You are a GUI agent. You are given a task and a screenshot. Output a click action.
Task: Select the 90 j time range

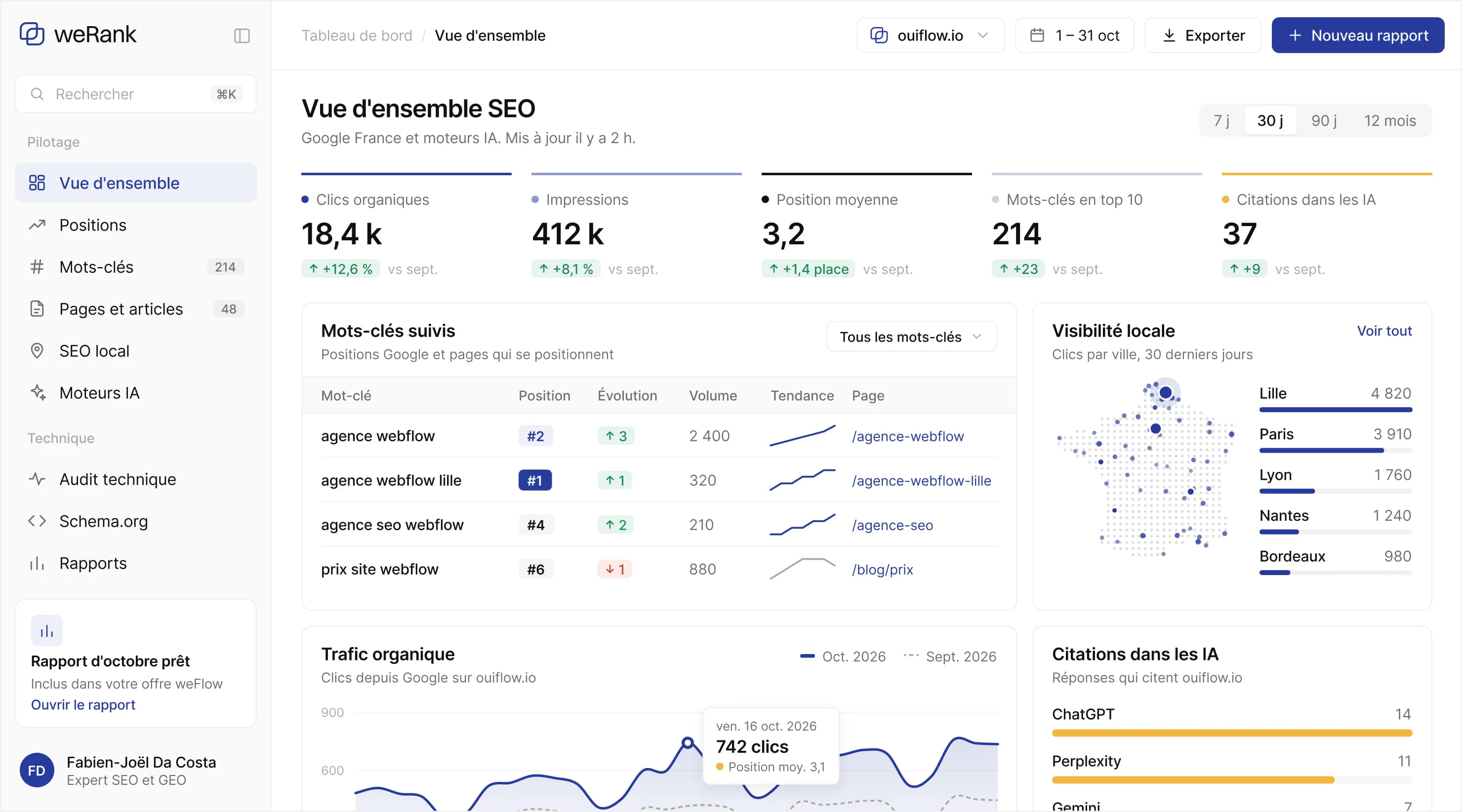coord(1324,120)
